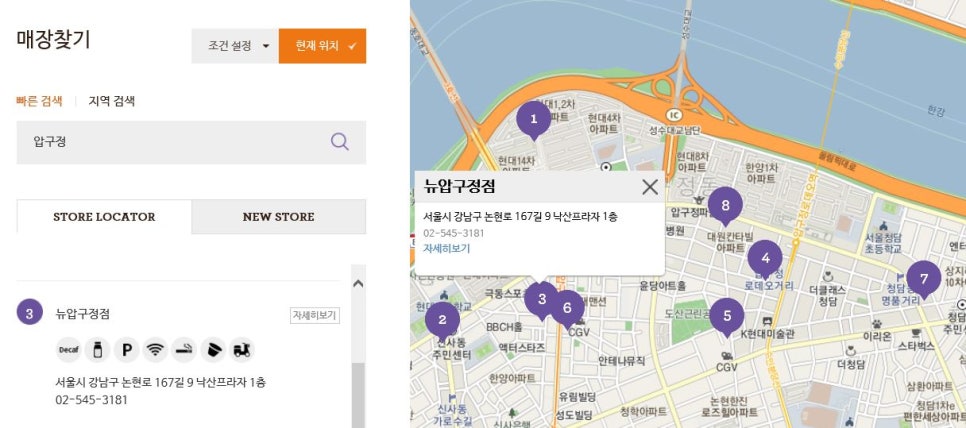
Task: Click K현대미술관 label on the map
Action: click(768, 334)
